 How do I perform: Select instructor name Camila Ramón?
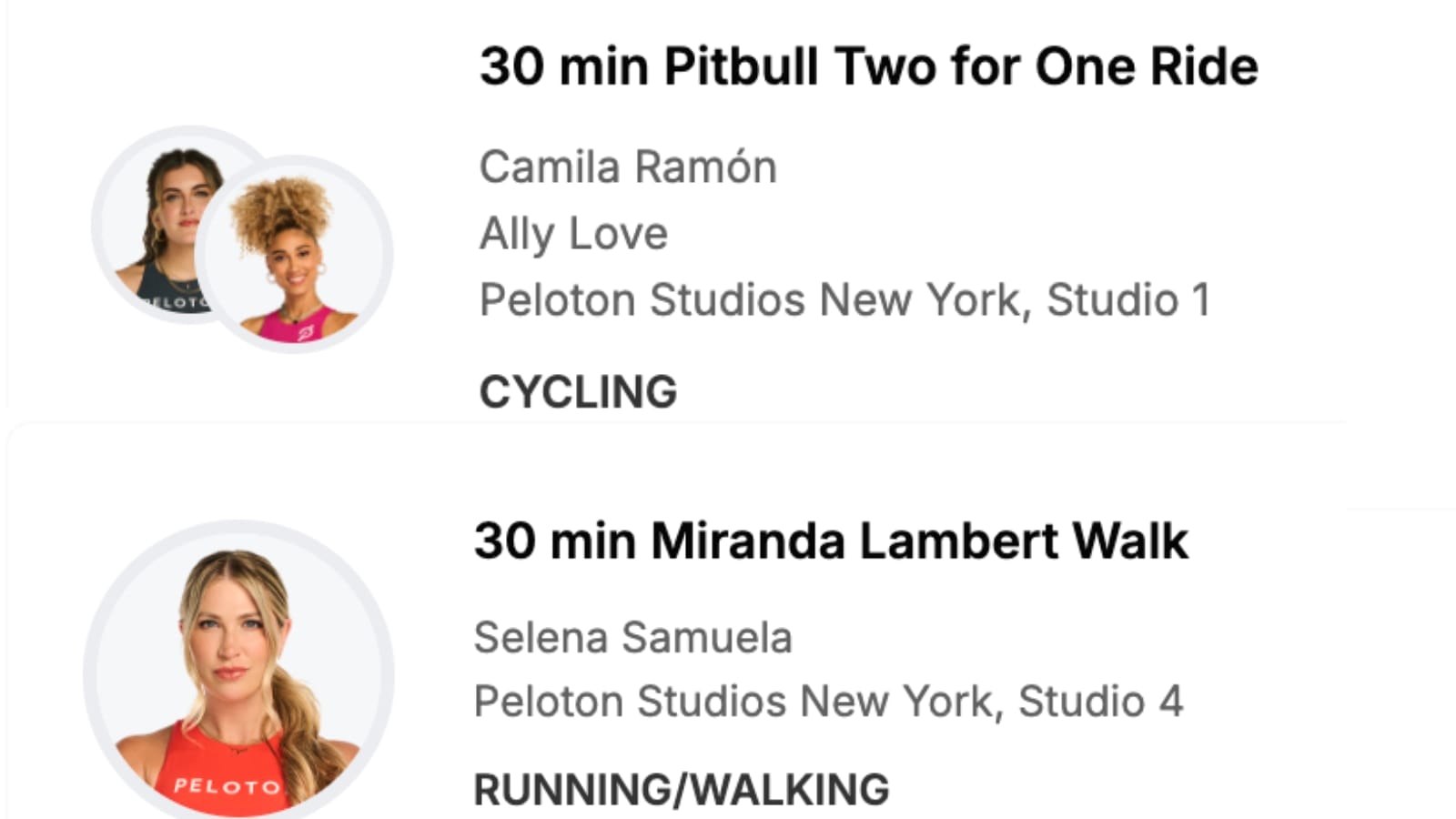628,167
